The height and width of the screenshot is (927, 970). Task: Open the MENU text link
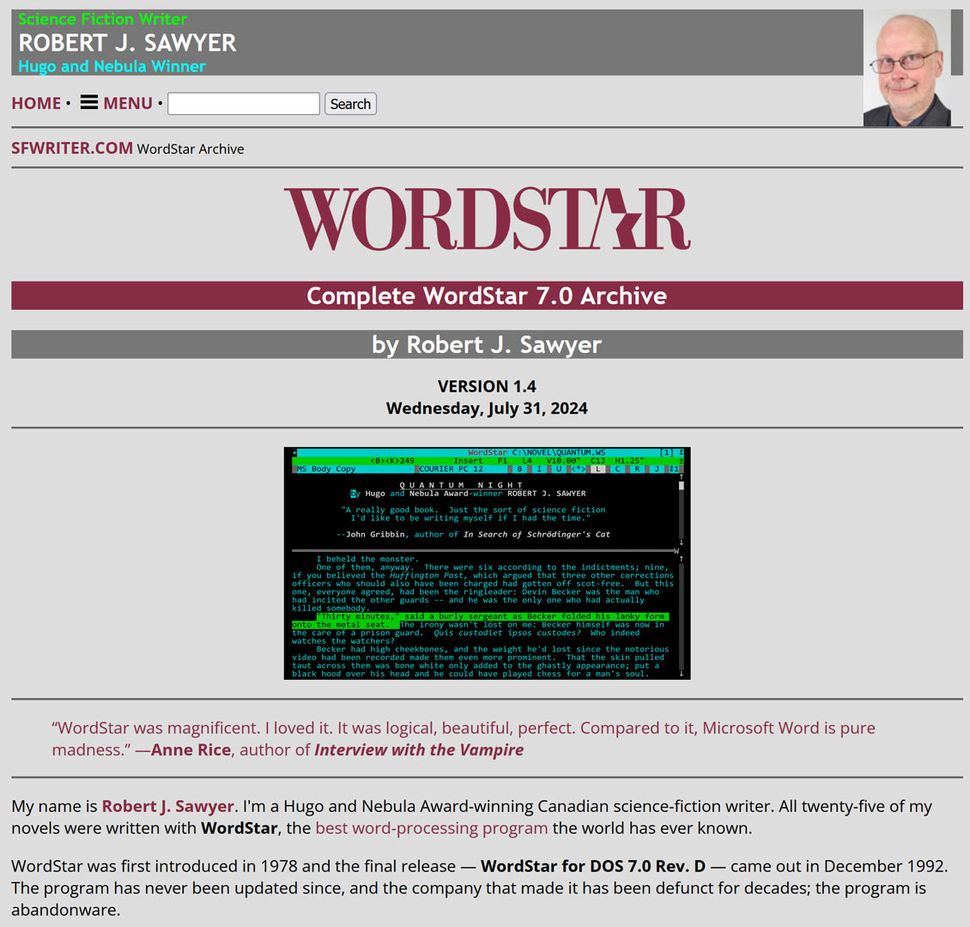[x=128, y=103]
